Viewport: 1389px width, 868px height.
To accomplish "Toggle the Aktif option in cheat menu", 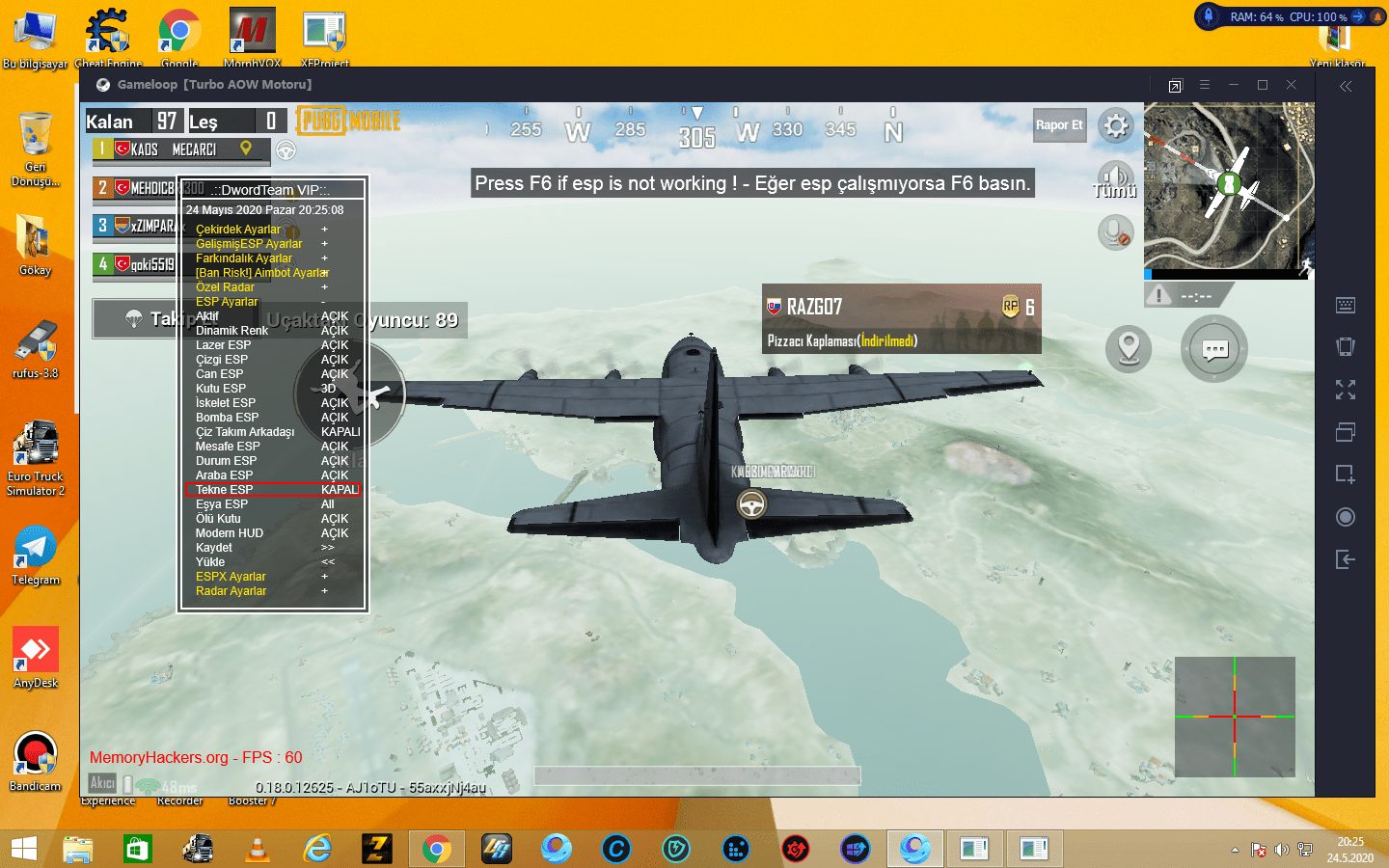I will pyautogui.click(x=273, y=316).
